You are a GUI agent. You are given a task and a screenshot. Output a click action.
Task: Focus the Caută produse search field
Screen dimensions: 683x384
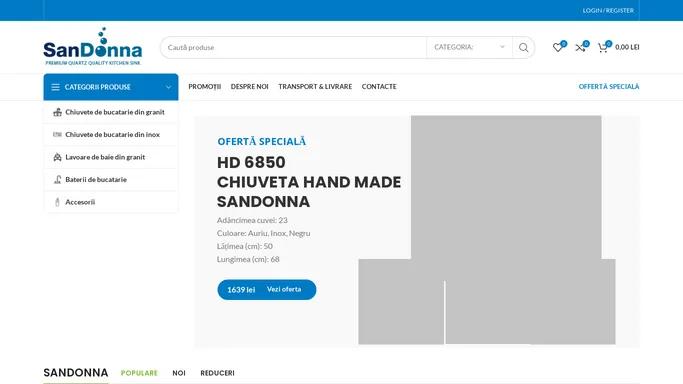[293, 47]
